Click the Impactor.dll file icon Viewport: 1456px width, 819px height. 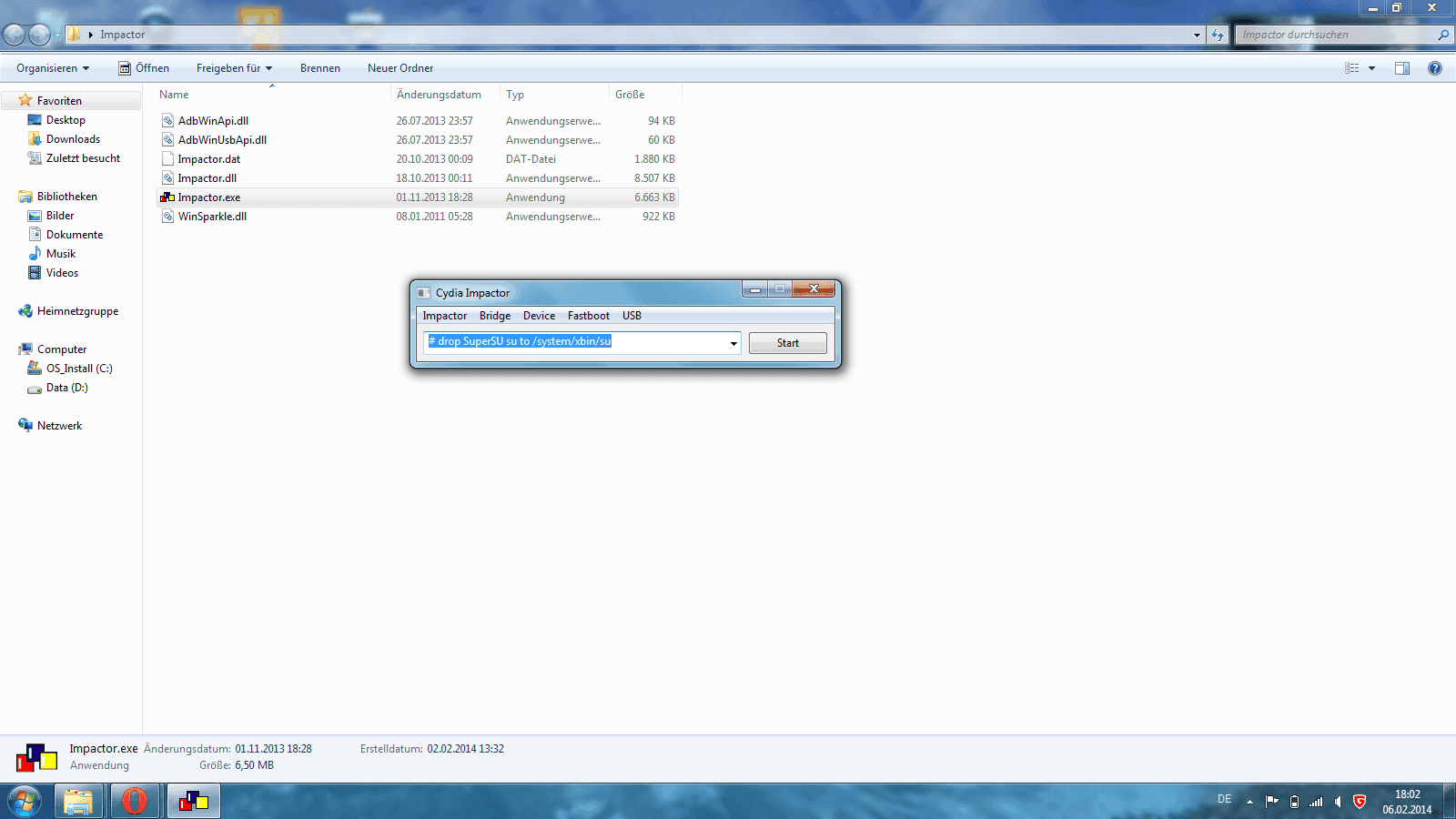click(167, 178)
